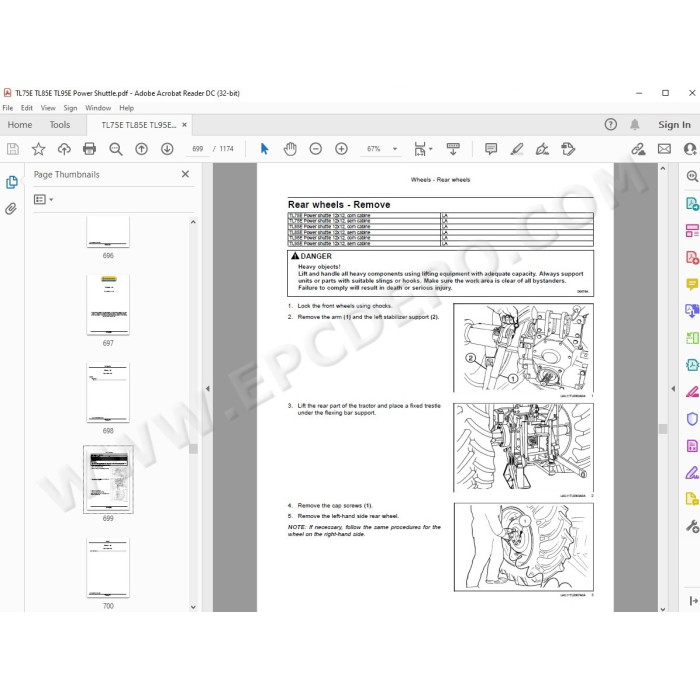The width and height of the screenshot is (700, 700).
Task: Open thumbnail options dropdown menu
Action: coord(43,199)
